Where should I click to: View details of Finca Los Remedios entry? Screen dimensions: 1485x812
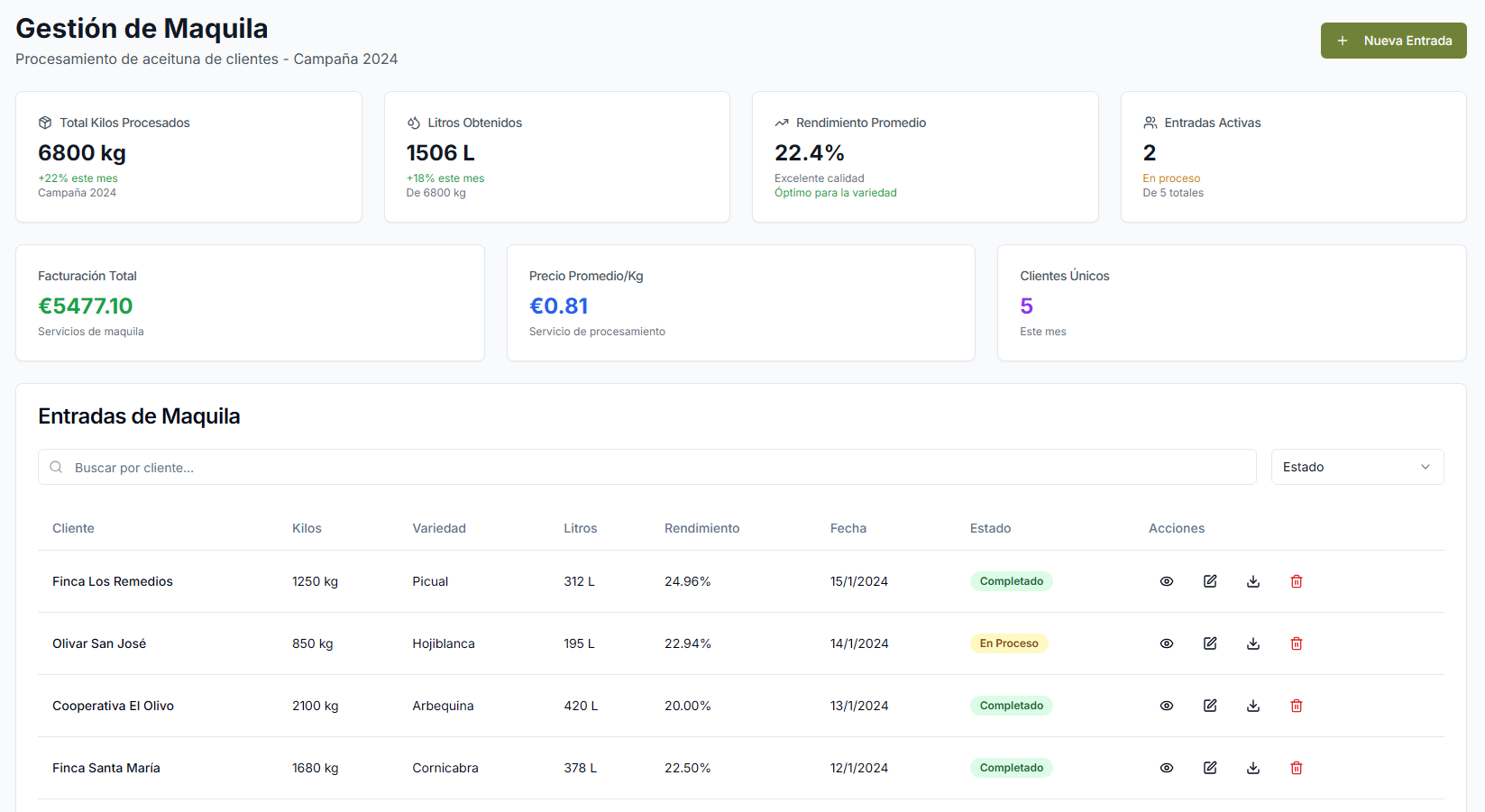pos(1166,581)
